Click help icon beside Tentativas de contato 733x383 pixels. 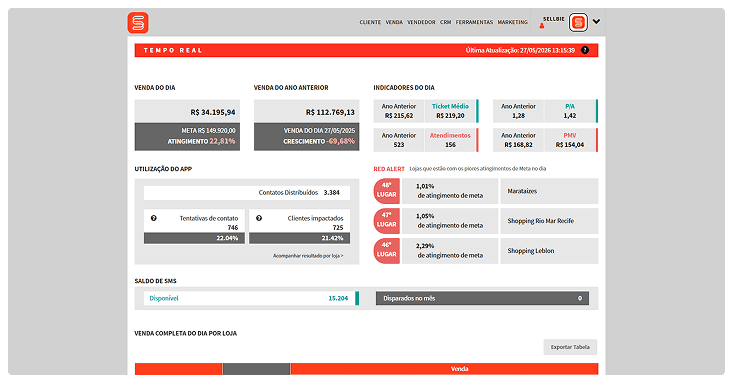click(153, 218)
